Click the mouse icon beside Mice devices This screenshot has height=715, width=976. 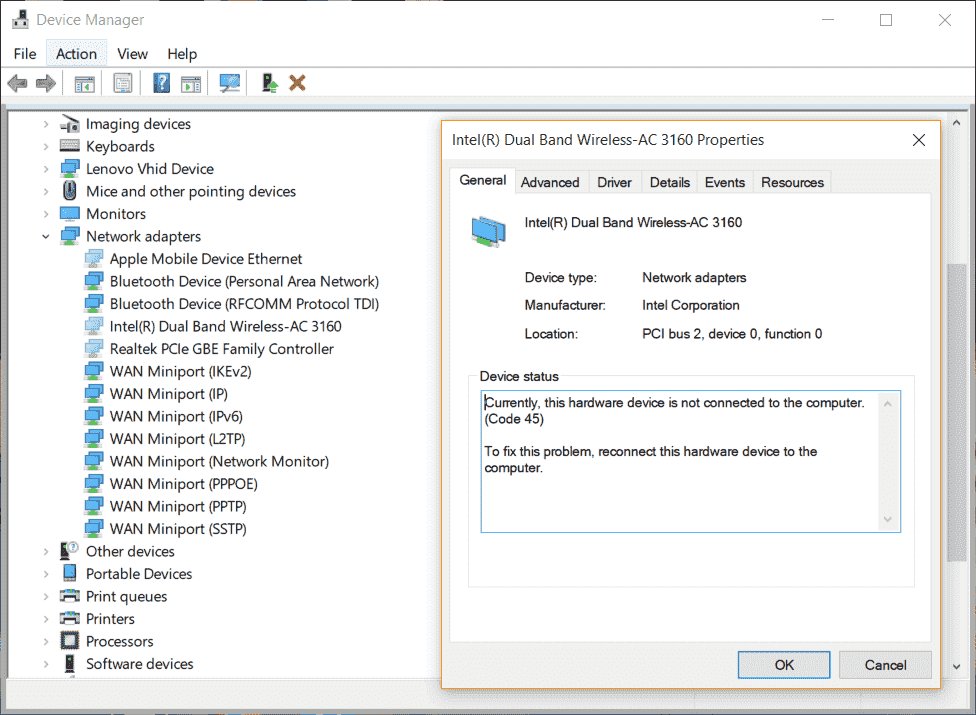pyautogui.click(x=70, y=190)
